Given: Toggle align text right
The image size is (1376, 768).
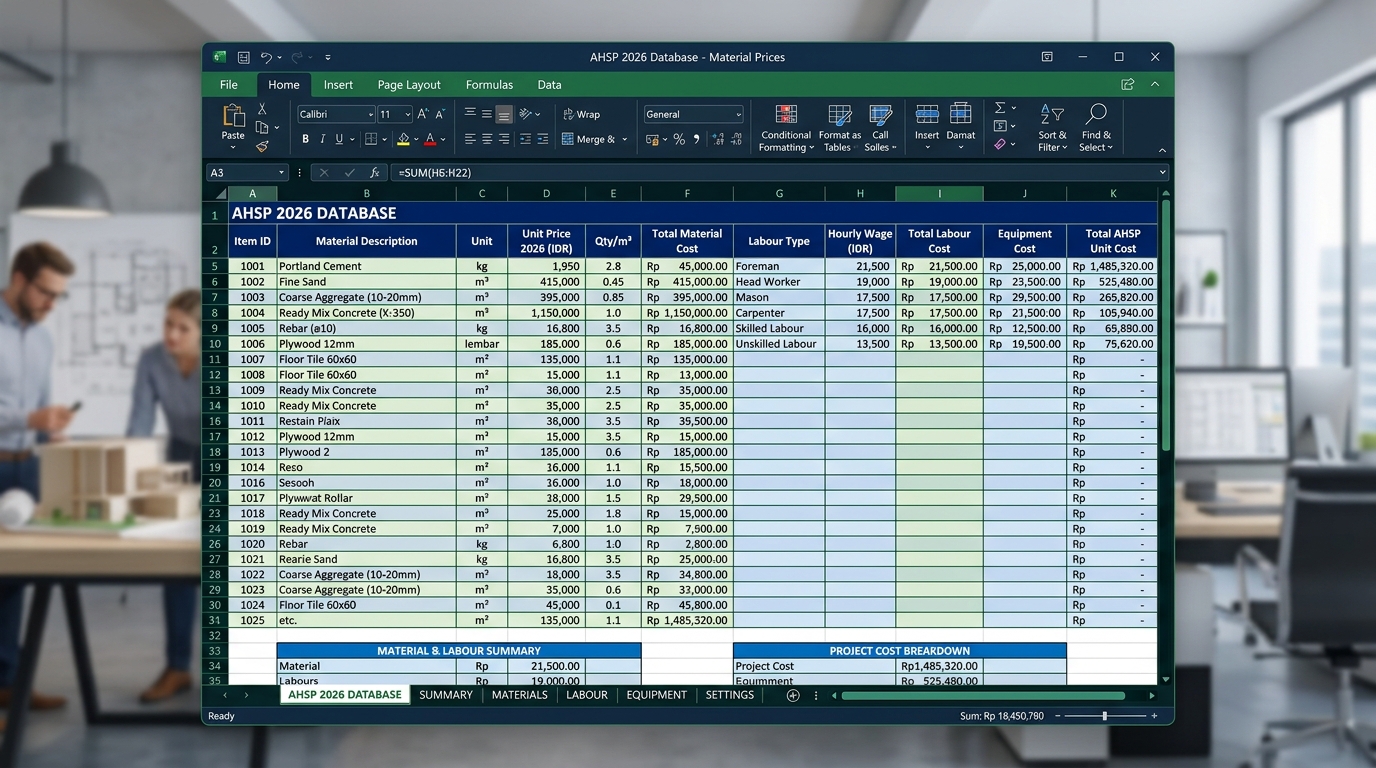Looking at the screenshot, I should [504, 139].
